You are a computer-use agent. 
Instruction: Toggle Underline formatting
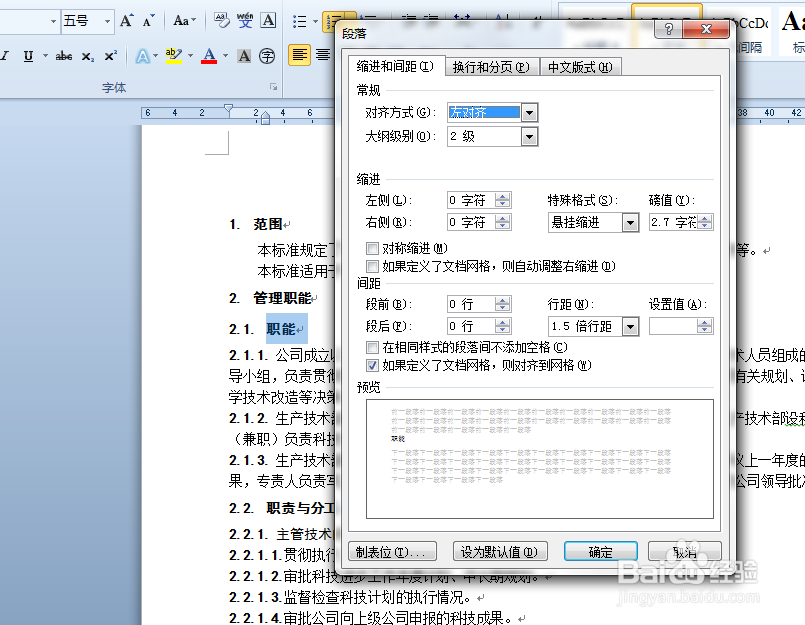(29, 56)
